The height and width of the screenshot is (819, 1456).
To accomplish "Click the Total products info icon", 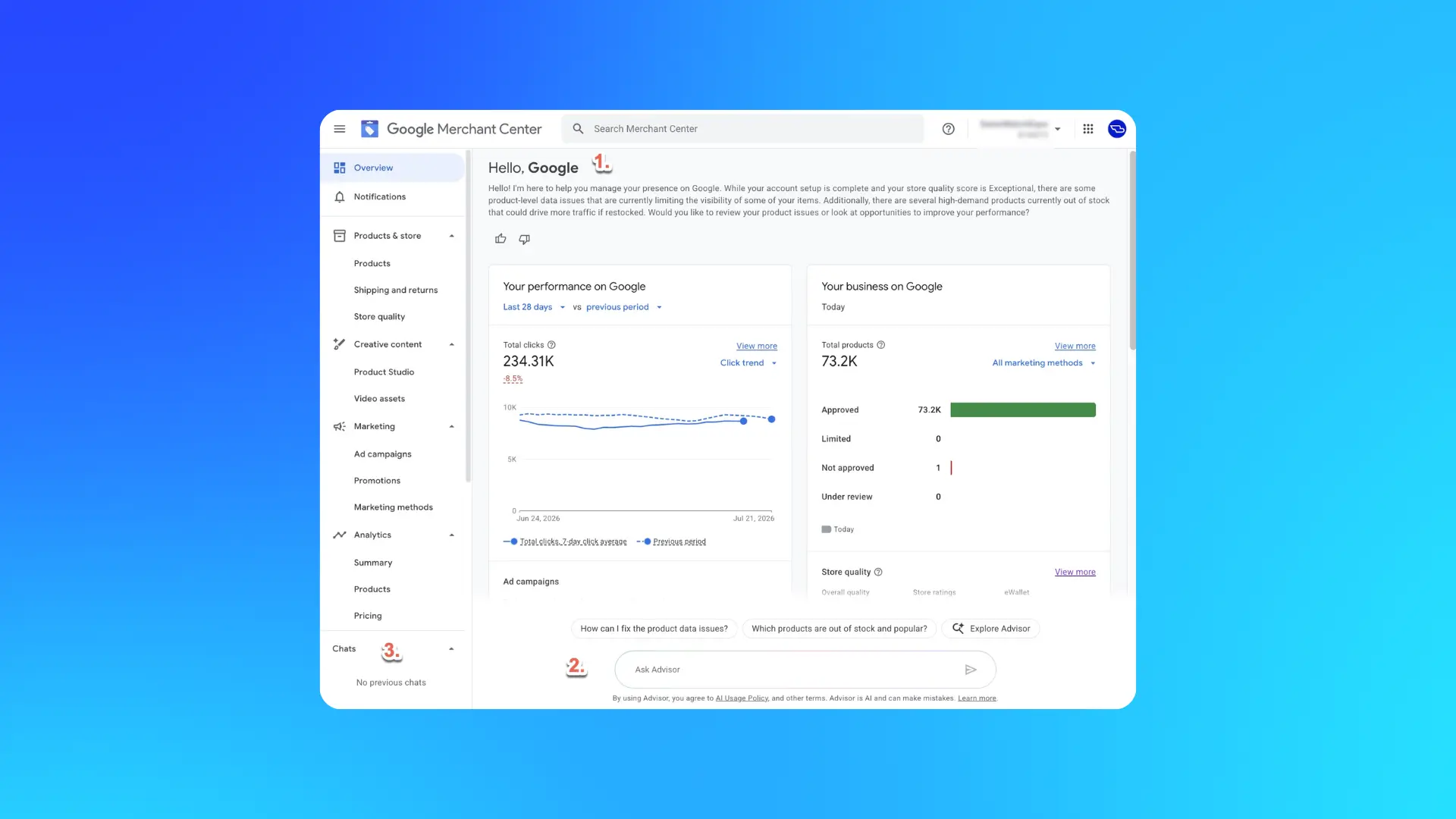I will pyautogui.click(x=880, y=345).
